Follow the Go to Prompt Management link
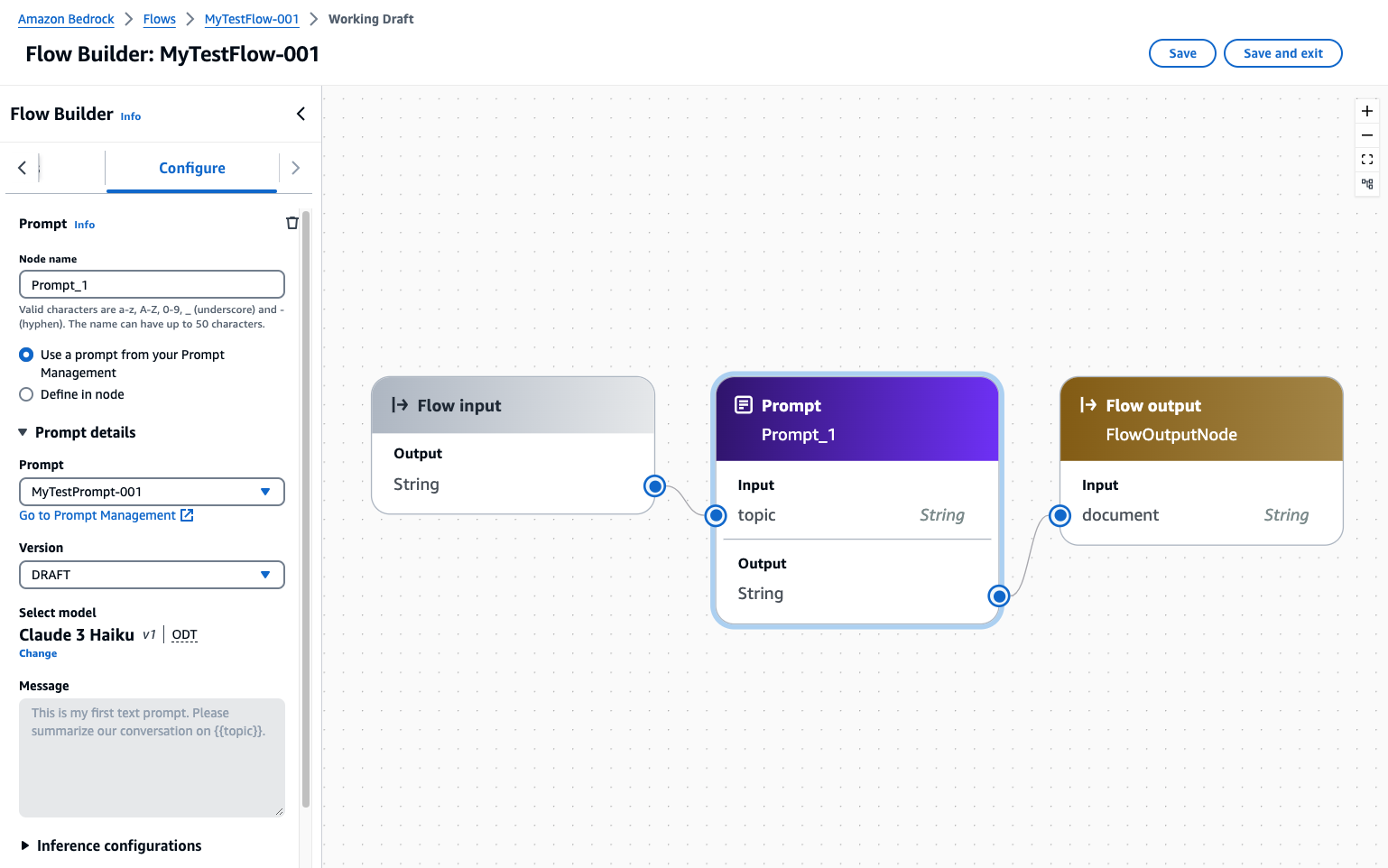The width and height of the screenshot is (1388, 868). pyautogui.click(x=106, y=515)
